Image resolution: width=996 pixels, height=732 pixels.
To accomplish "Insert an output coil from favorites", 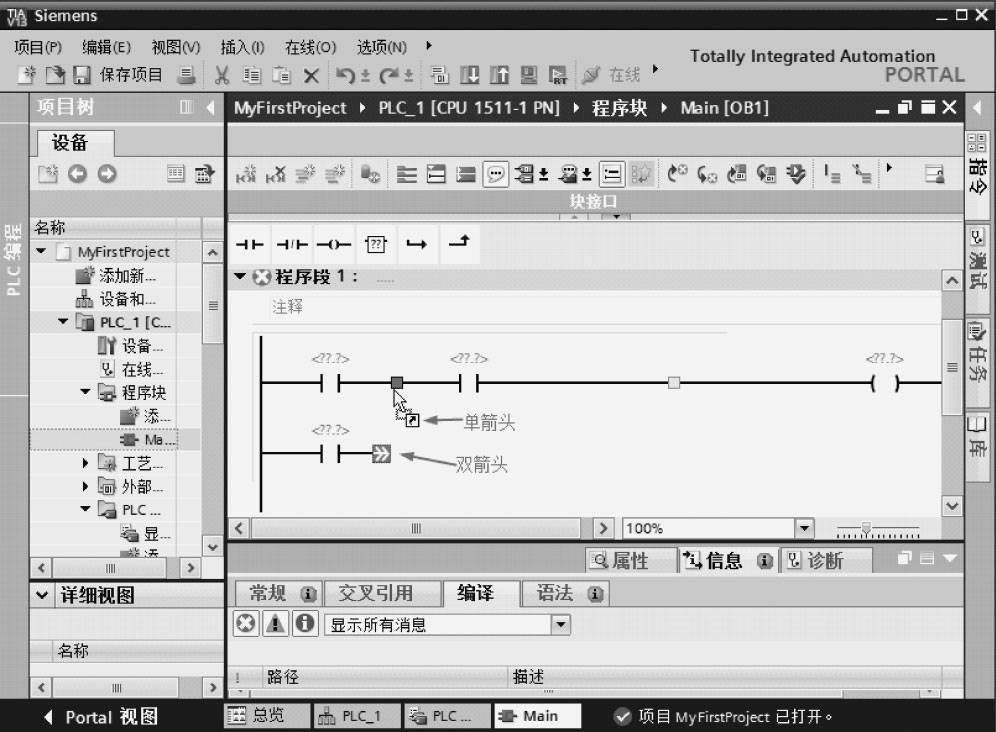I will pyautogui.click(x=333, y=244).
